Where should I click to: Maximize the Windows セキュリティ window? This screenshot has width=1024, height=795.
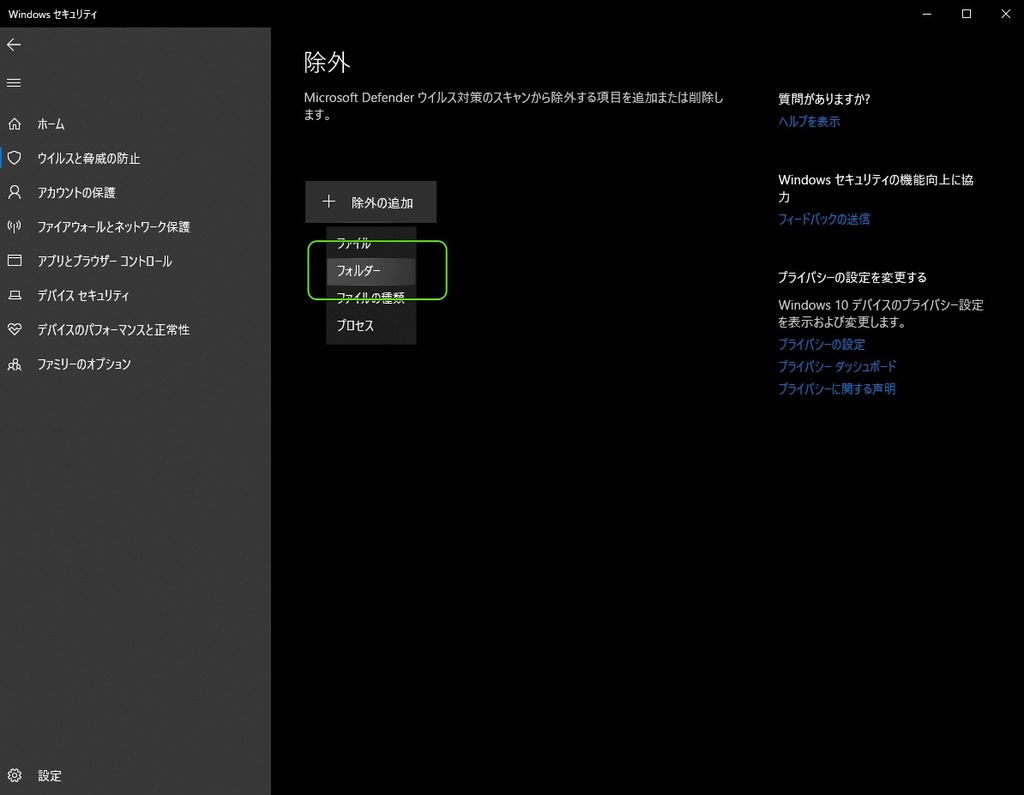coord(967,14)
